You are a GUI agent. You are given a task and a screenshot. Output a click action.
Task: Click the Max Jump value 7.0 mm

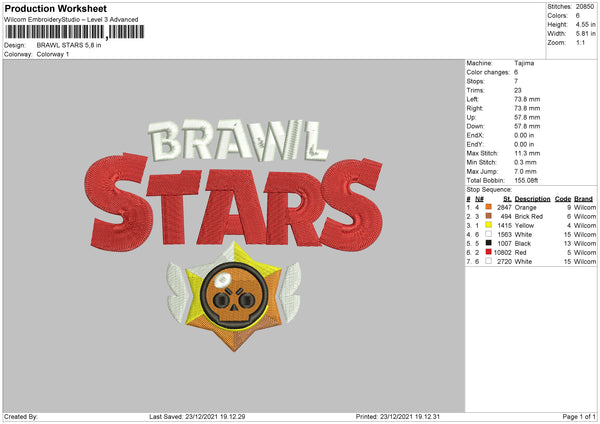point(525,171)
